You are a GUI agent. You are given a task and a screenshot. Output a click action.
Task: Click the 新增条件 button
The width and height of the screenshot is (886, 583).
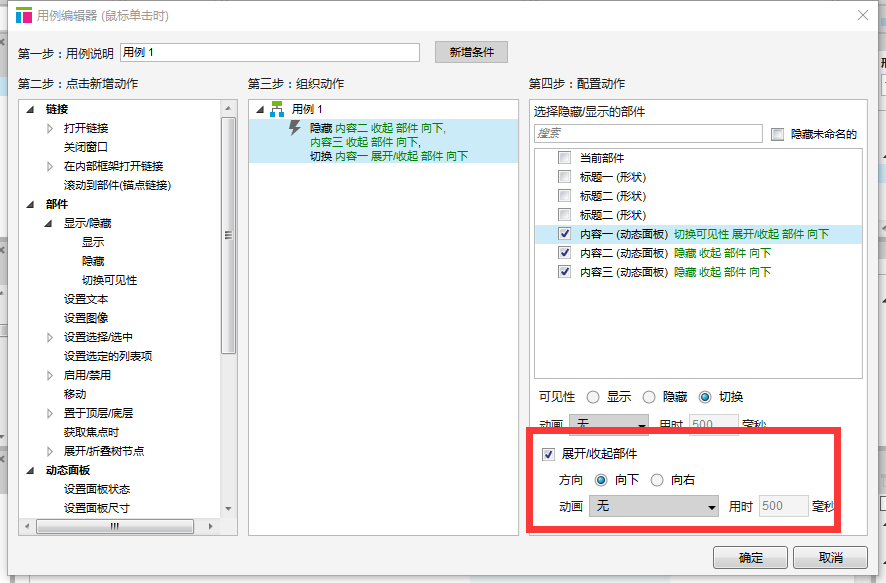pyautogui.click(x=471, y=52)
